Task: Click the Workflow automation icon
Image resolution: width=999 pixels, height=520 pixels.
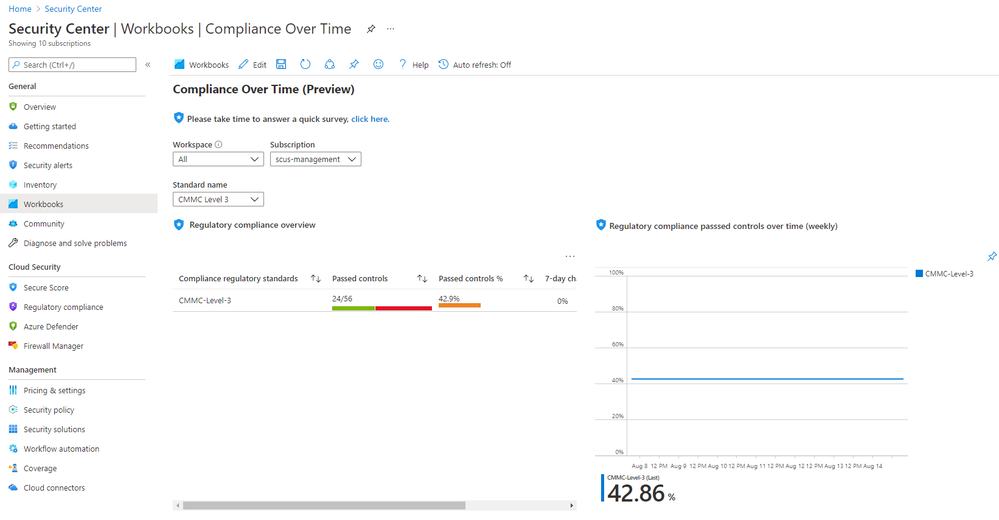Action: pos(13,449)
